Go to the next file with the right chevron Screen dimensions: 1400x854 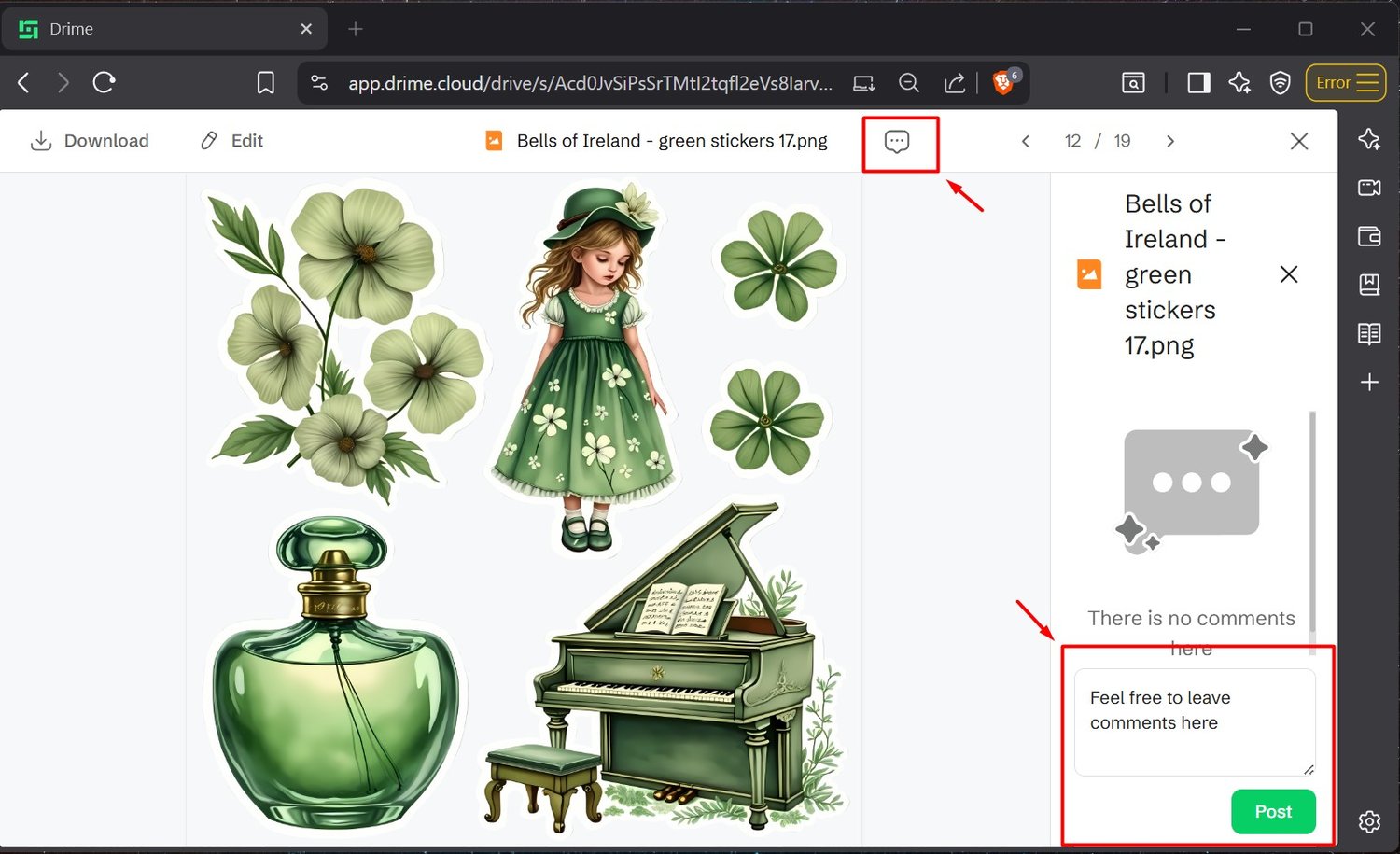click(x=1170, y=141)
